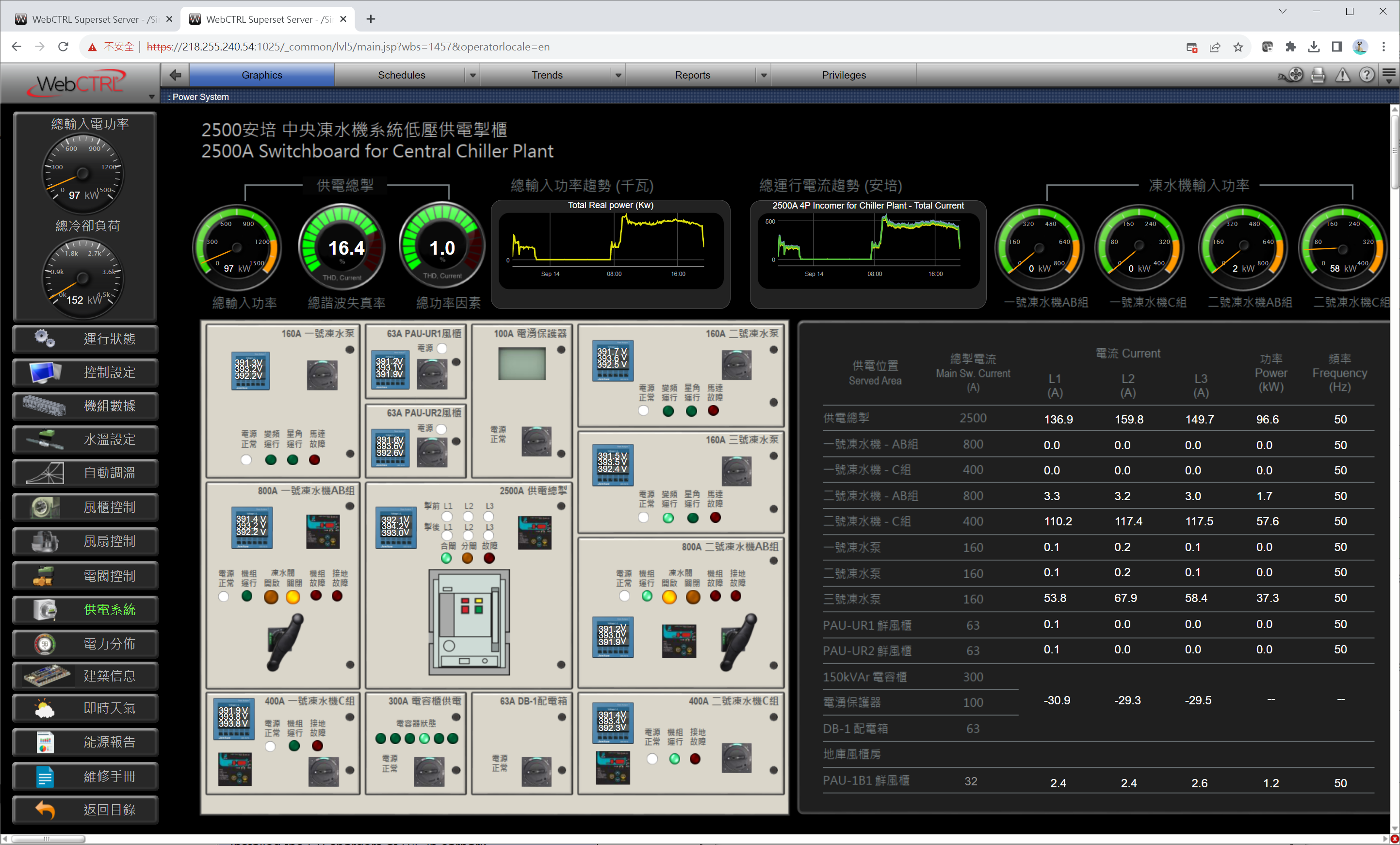This screenshot has height=845, width=1400.
Task: Click the WebCTRL back arrow button
Action: [176, 74]
